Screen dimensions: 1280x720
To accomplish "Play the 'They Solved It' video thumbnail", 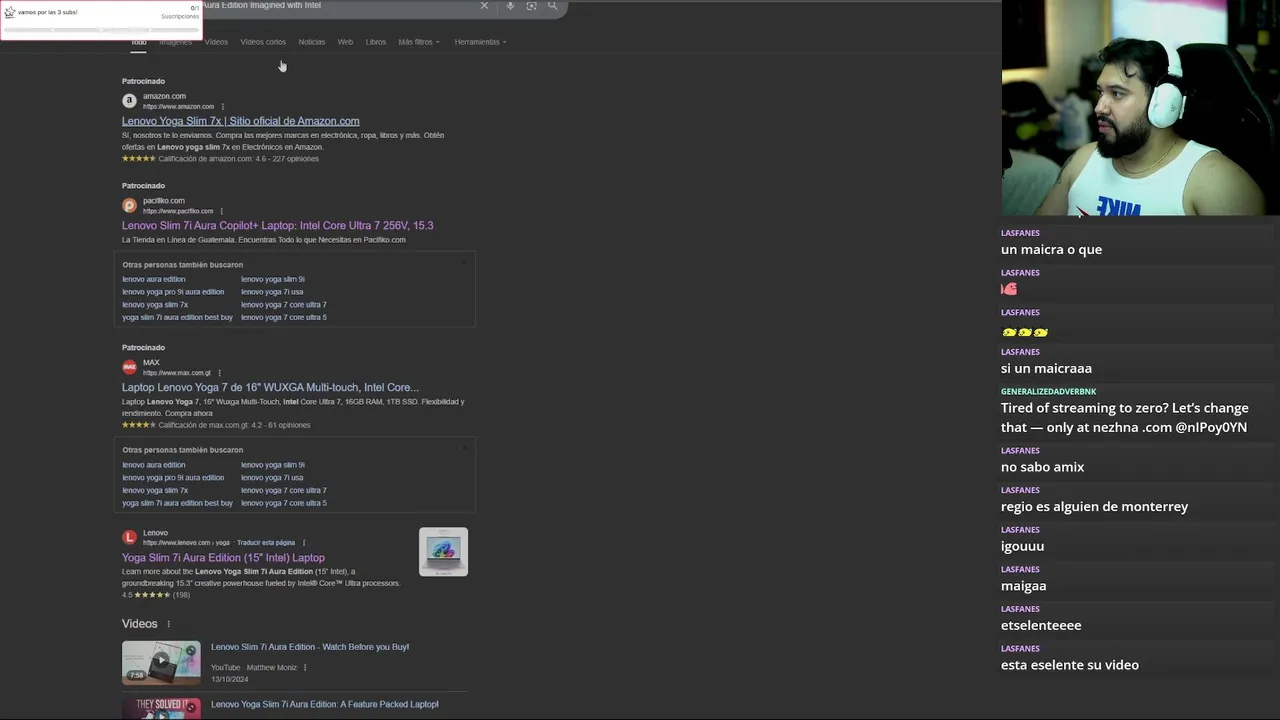I will click(x=161, y=708).
